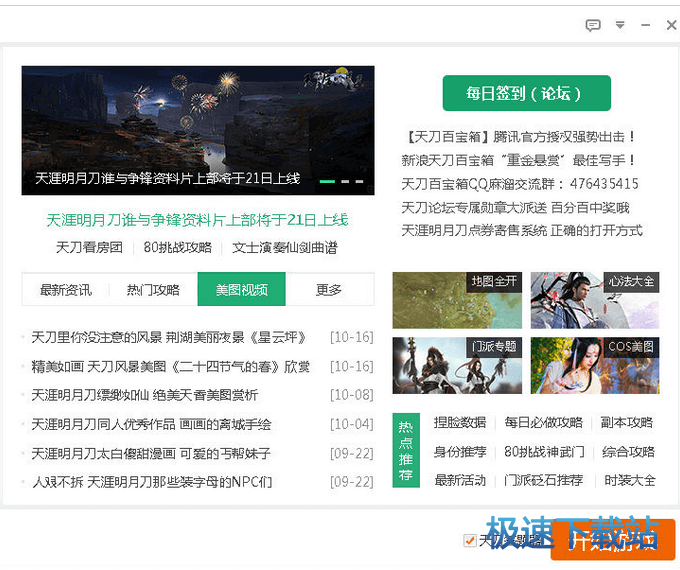Open the 地图全开 map thumbnail
The height and width of the screenshot is (570, 680).
(457, 300)
